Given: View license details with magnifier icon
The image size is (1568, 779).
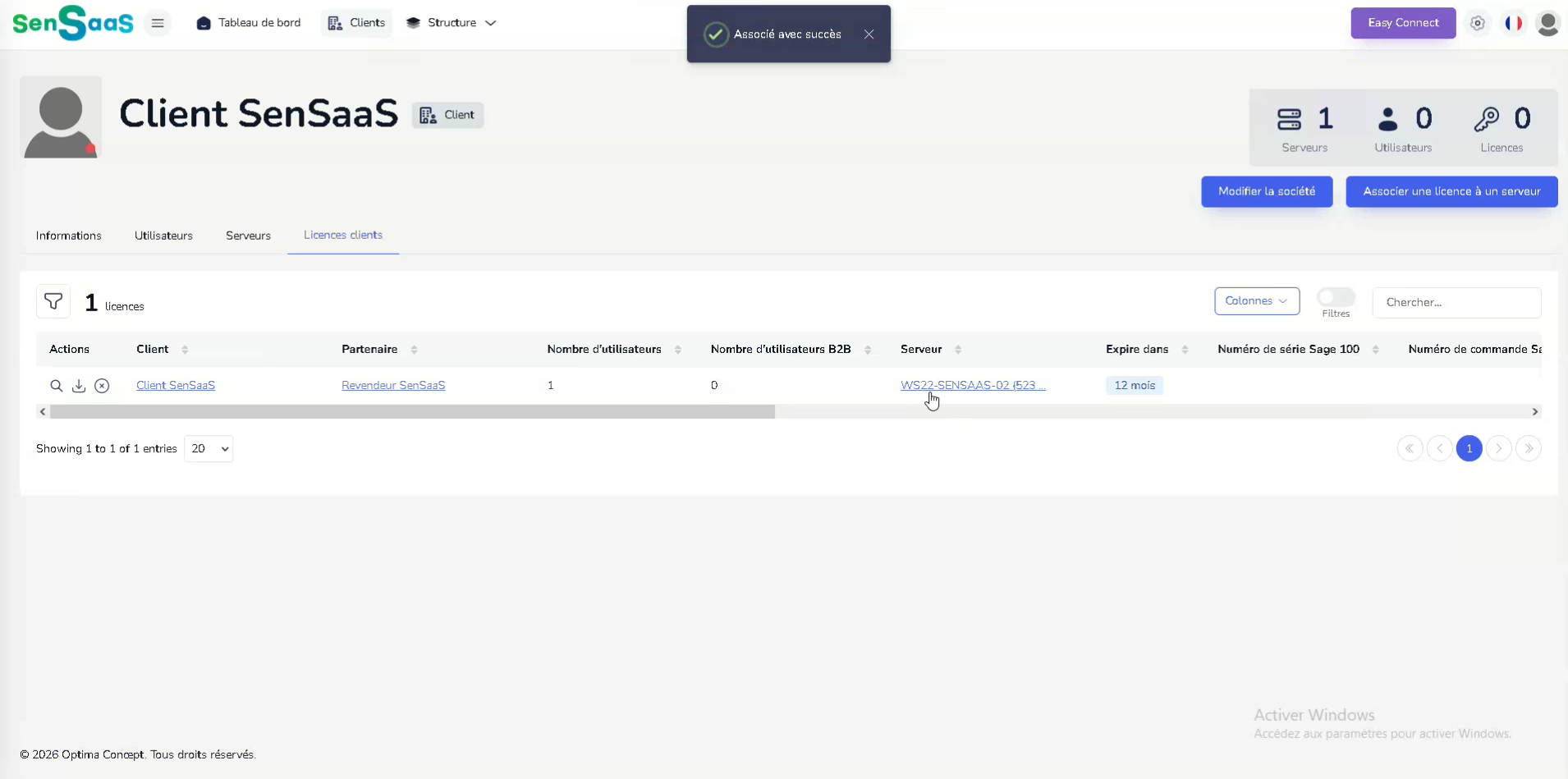Looking at the screenshot, I should tap(56, 386).
